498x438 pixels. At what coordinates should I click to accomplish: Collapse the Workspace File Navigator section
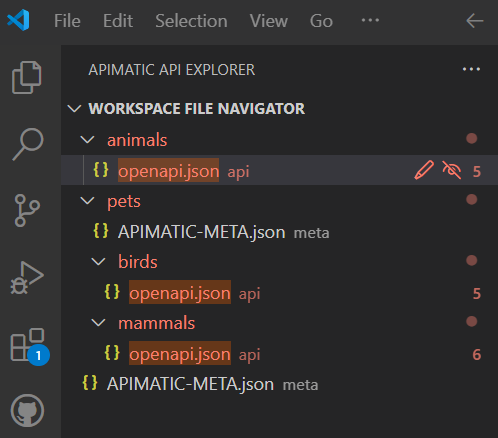click(74, 109)
